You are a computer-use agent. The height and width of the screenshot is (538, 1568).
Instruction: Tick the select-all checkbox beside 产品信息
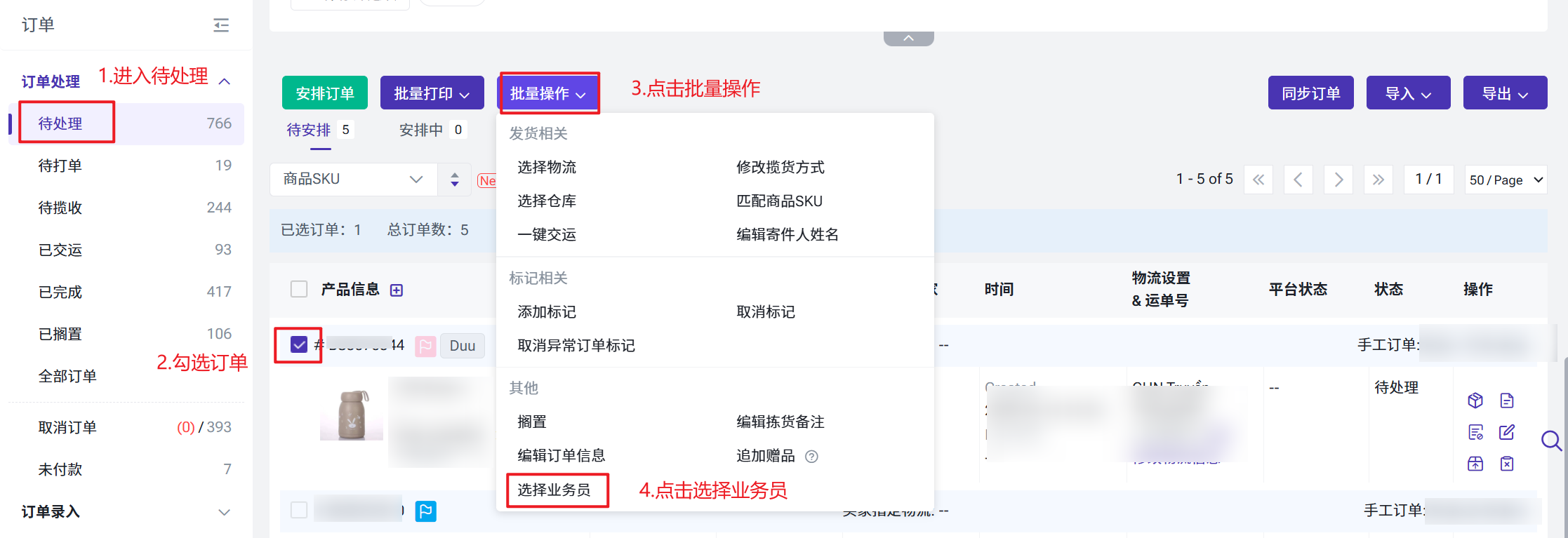pos(299,289)
